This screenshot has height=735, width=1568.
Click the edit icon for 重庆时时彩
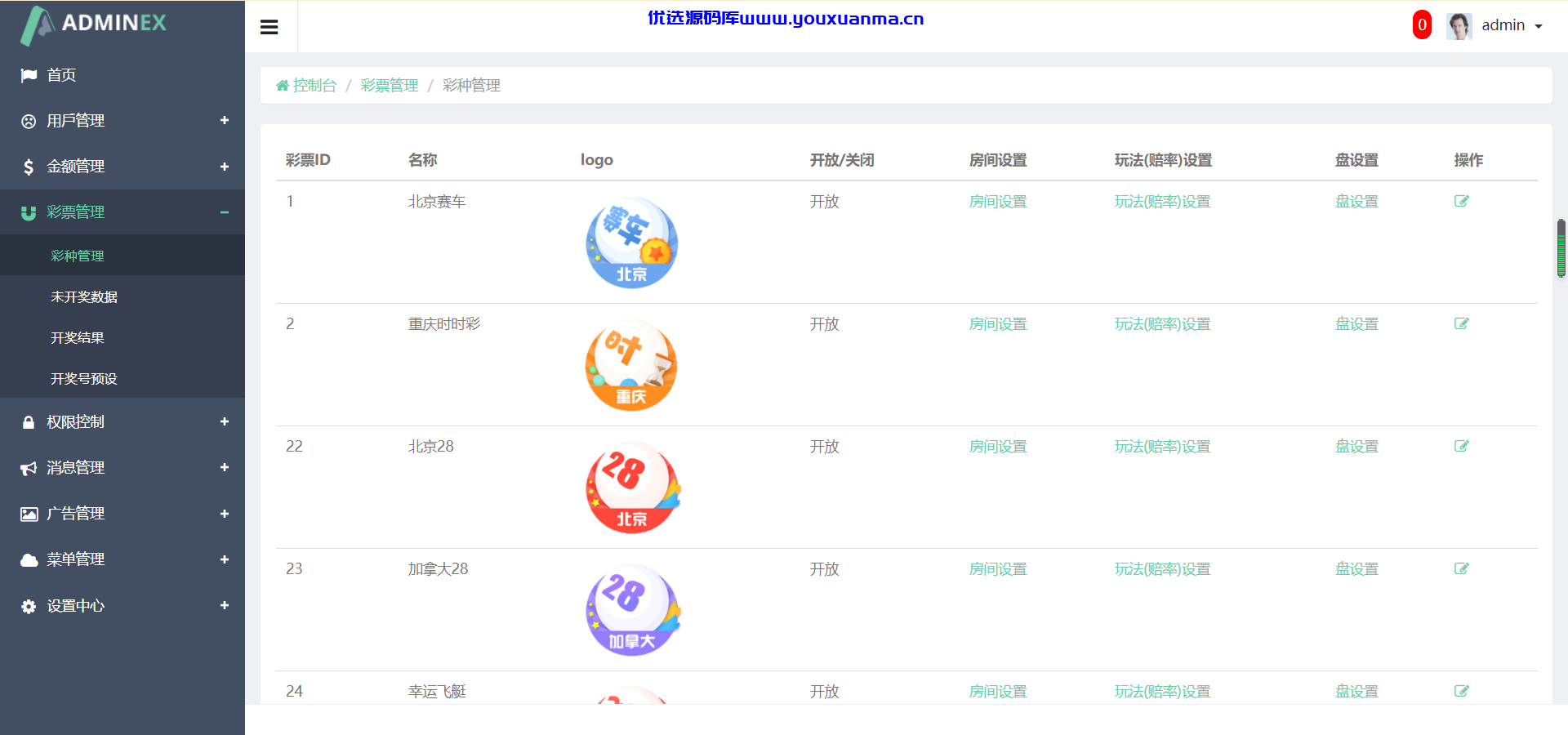(x=1462, y=323)
